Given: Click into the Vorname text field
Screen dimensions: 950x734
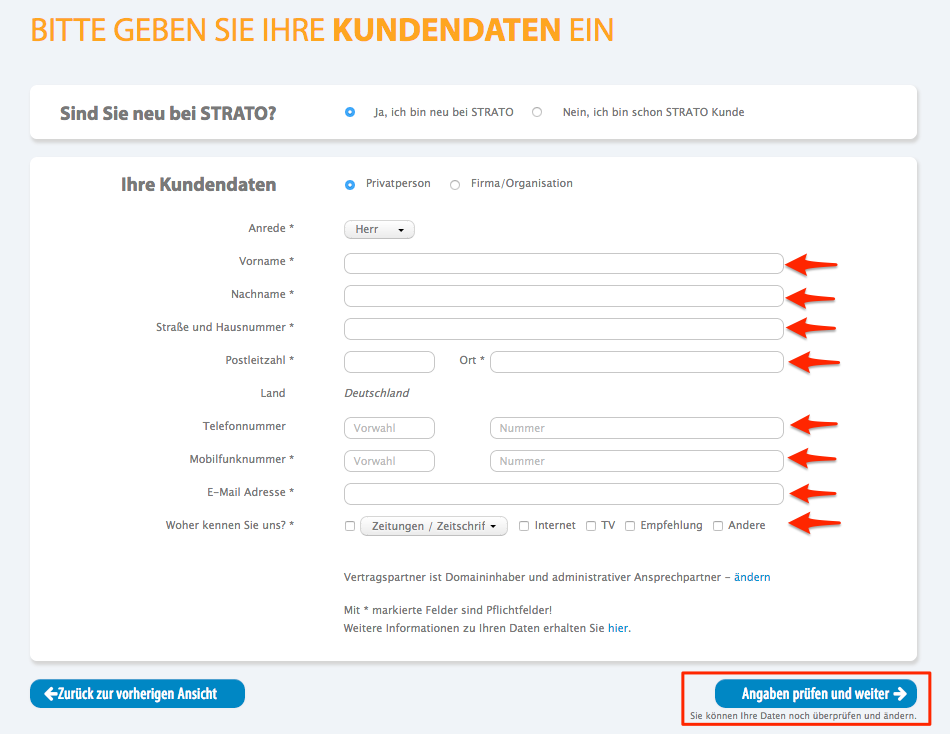Looking at the screenshot, I should tap(563, 263).
